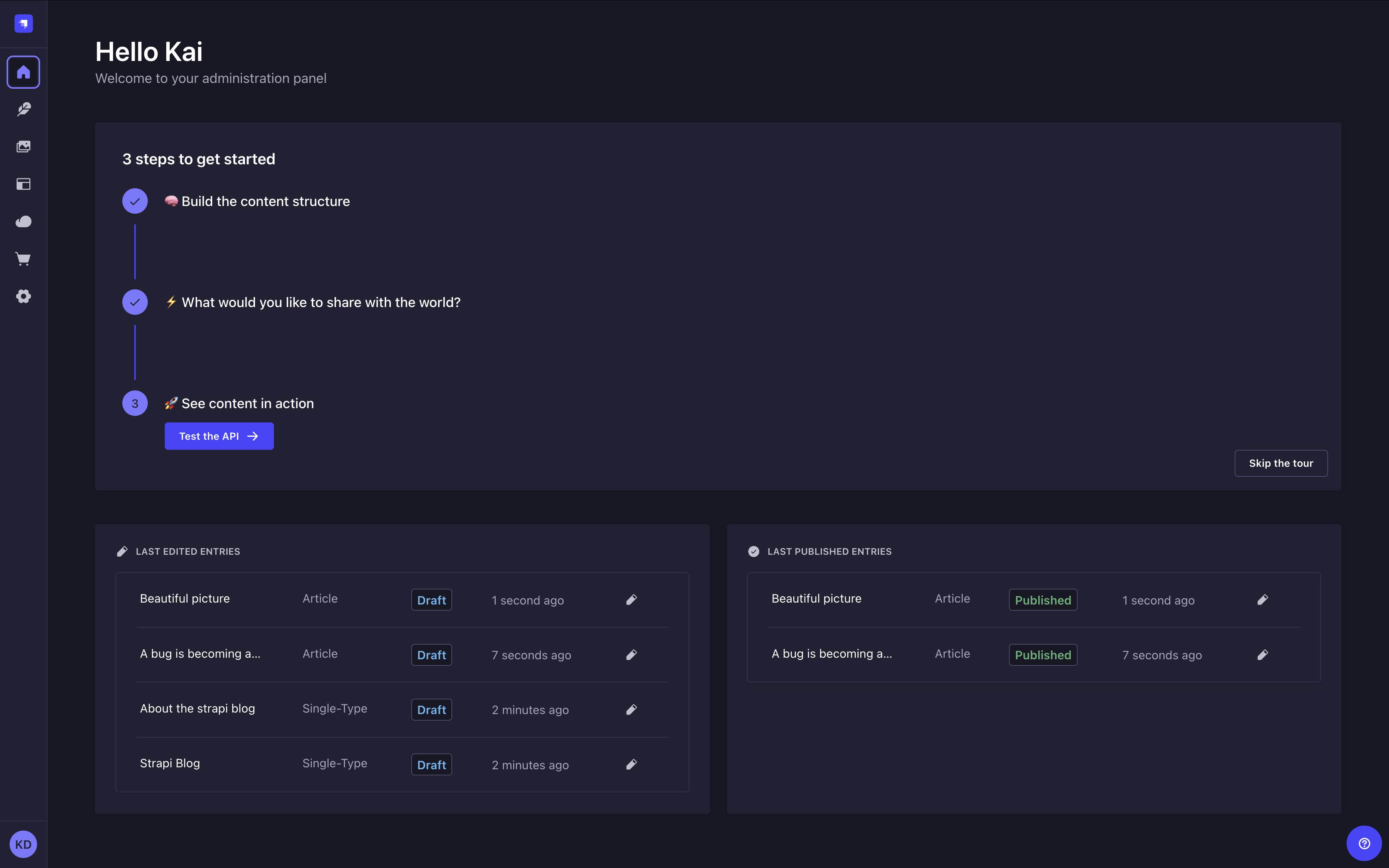This screenshot has width=1389, height=868.
Task: Click Test the API button
Action: coord(219,436)
